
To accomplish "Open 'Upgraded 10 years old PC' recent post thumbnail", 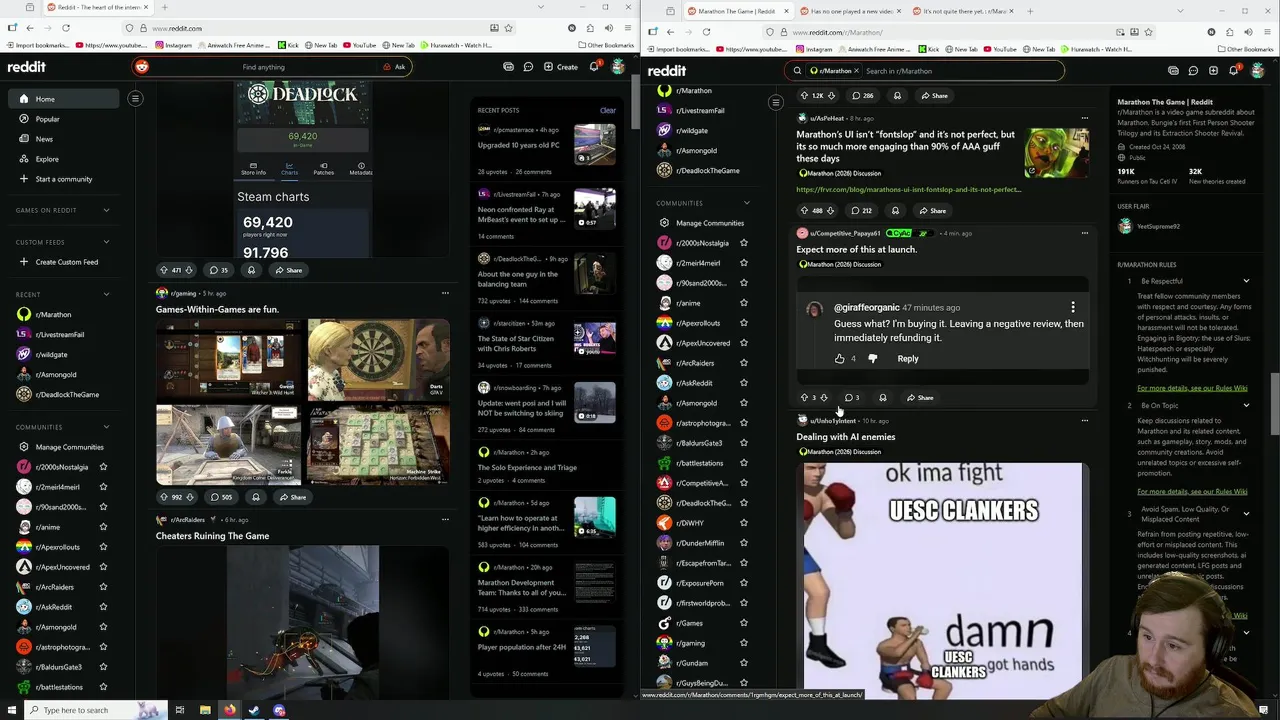I will [595, 144].
